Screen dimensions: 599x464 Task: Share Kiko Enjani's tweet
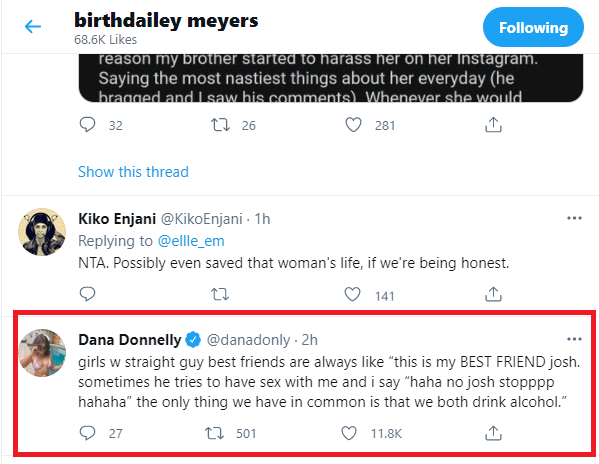(x=493, y=294)
